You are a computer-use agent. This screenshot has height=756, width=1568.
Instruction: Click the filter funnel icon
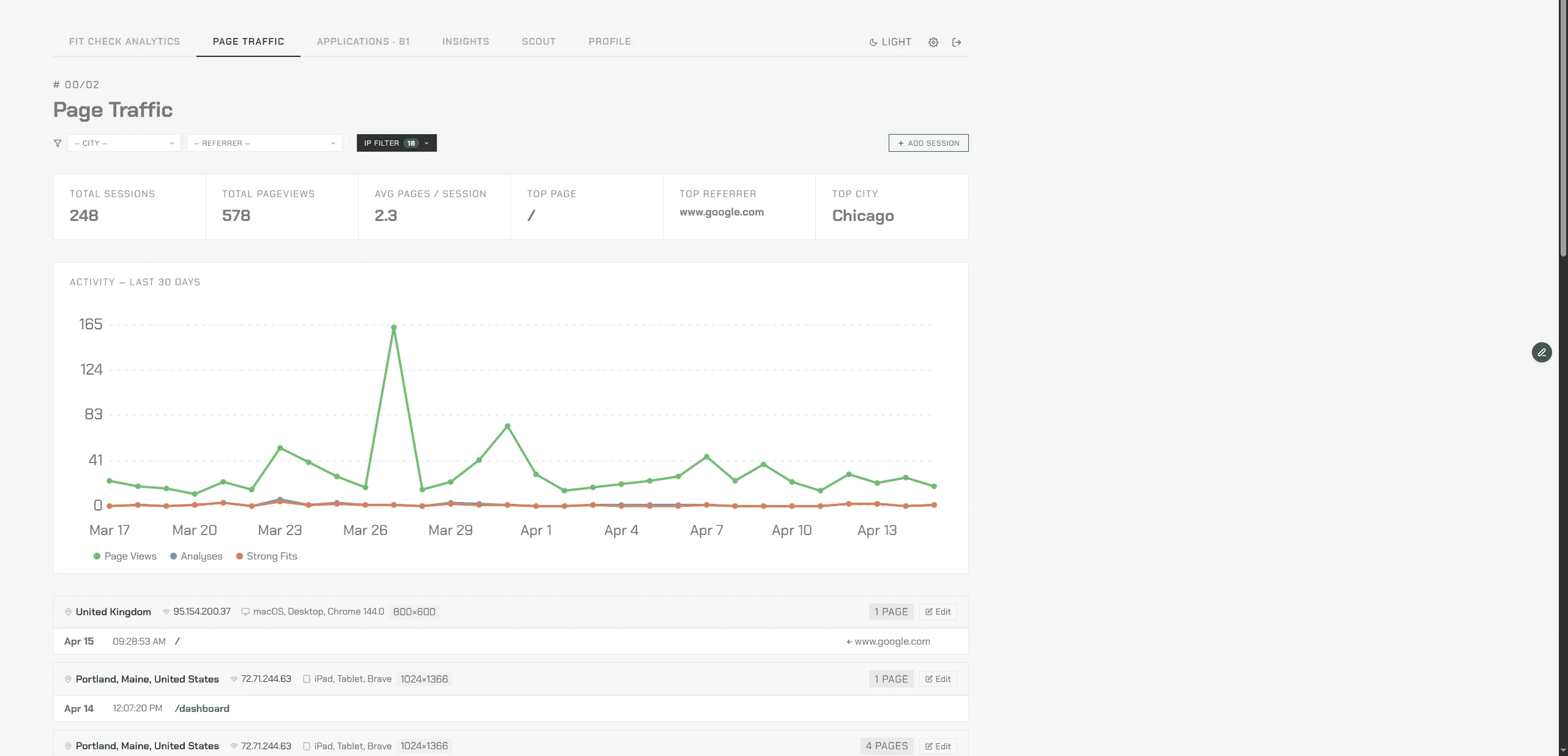pyautogui.click(x=58, y=143)
